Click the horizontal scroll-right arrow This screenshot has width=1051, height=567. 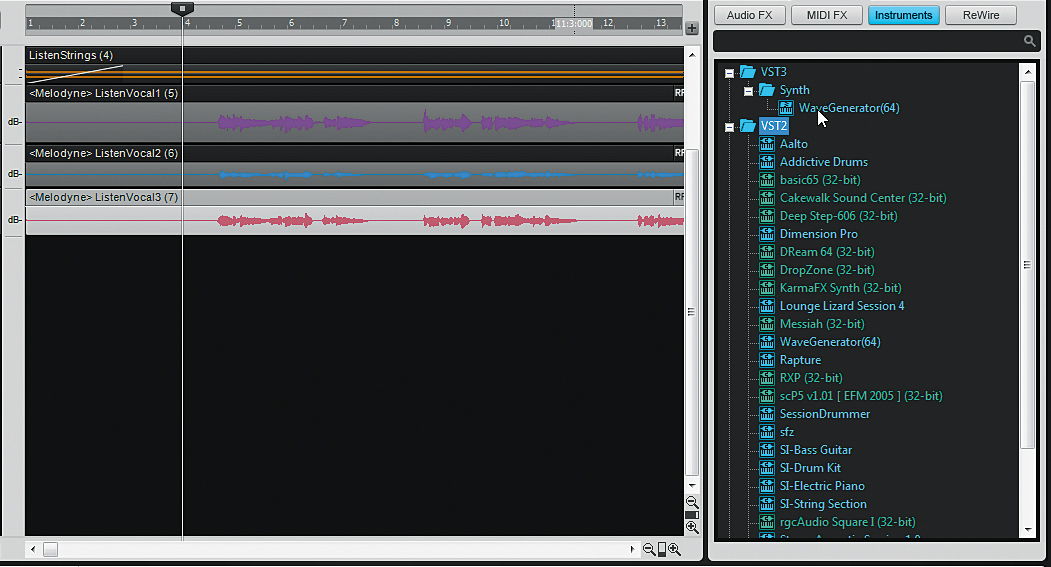631,549
